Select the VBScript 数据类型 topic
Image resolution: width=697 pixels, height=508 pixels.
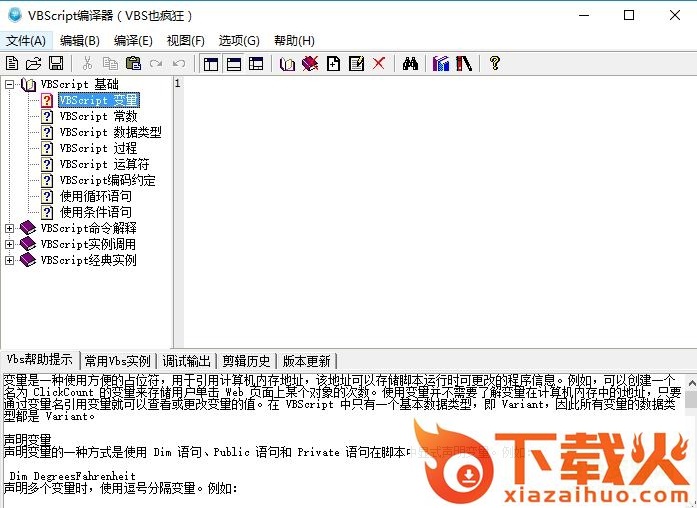(x=110, y=132)
